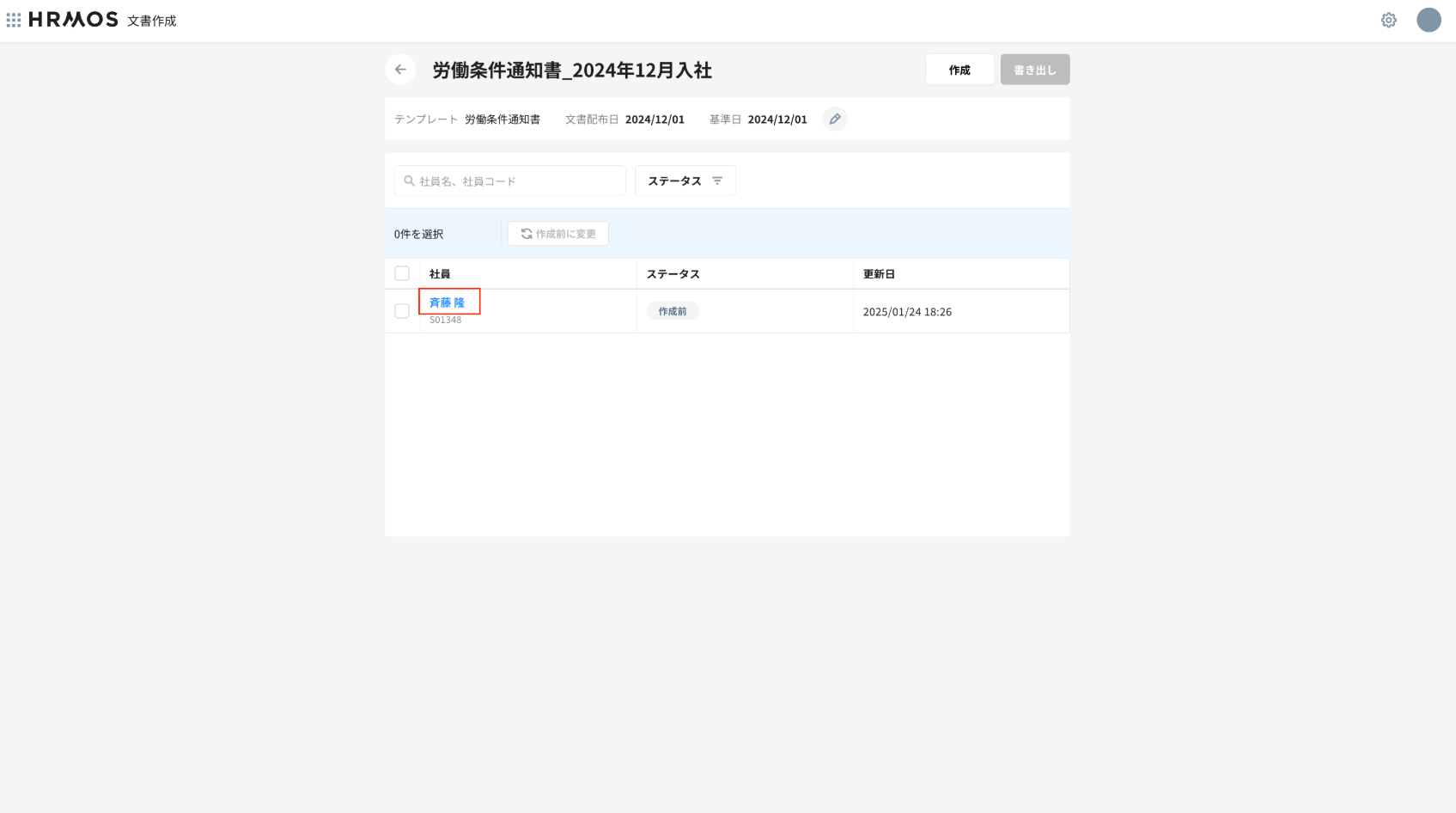This screenshot has width=1456, height=813.
Task: Open the app launcher grid icon
Action: click(14, 20)
